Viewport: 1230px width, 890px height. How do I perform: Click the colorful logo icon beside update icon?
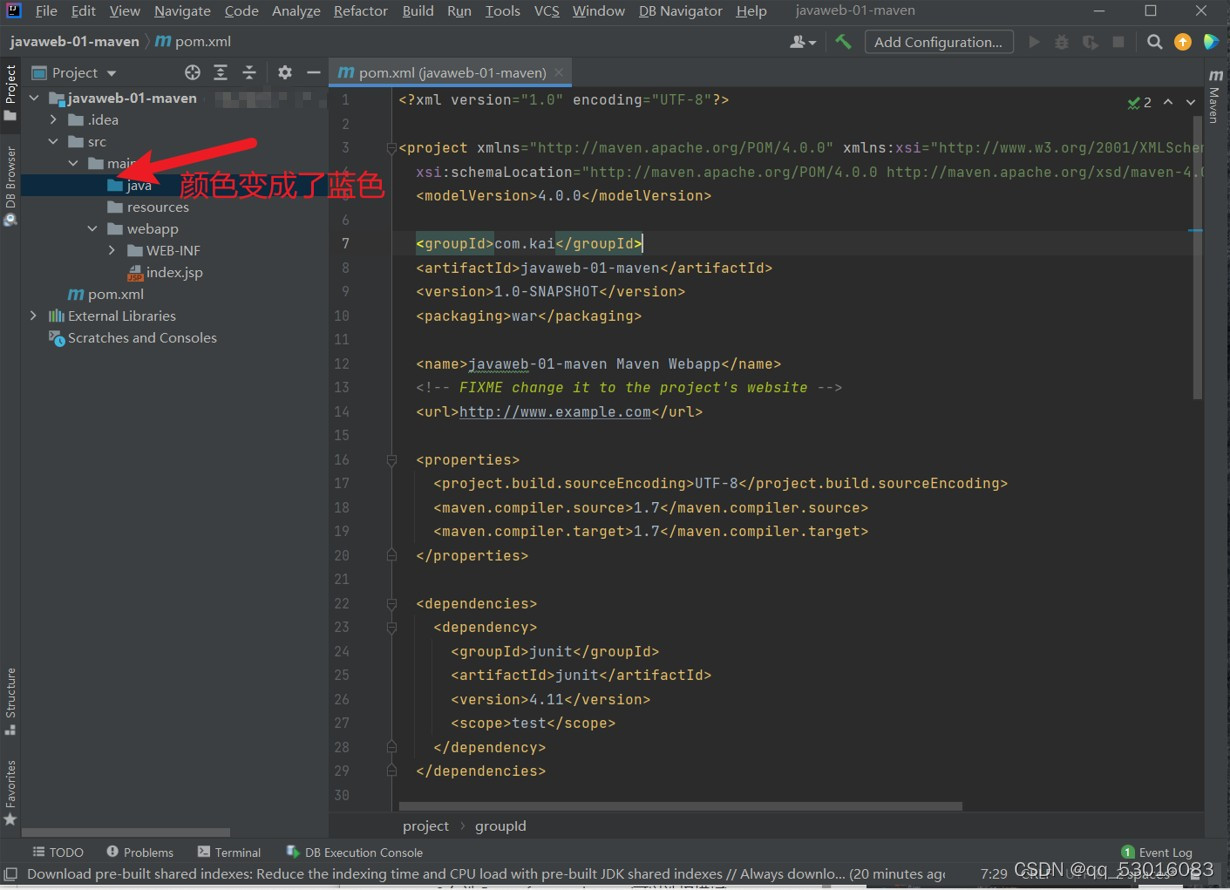point(1211,42)
